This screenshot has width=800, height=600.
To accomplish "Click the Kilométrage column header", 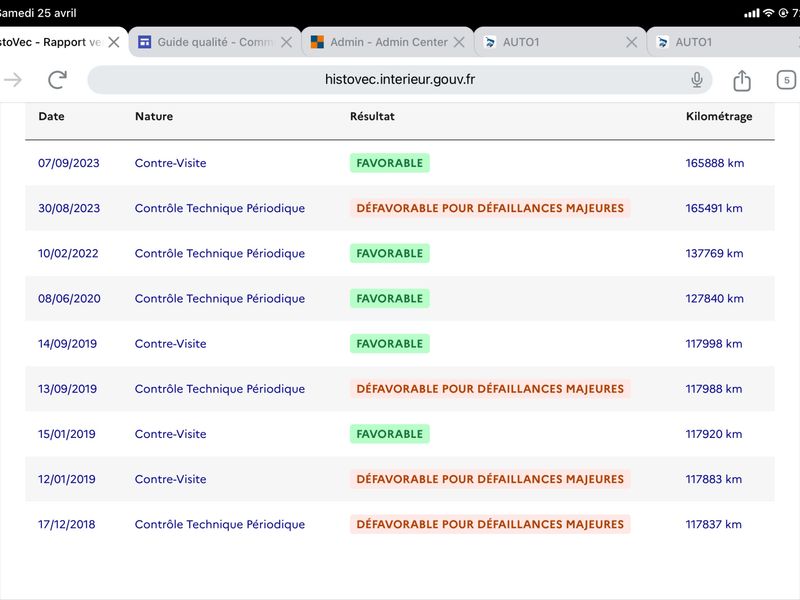I will [719, 116].
